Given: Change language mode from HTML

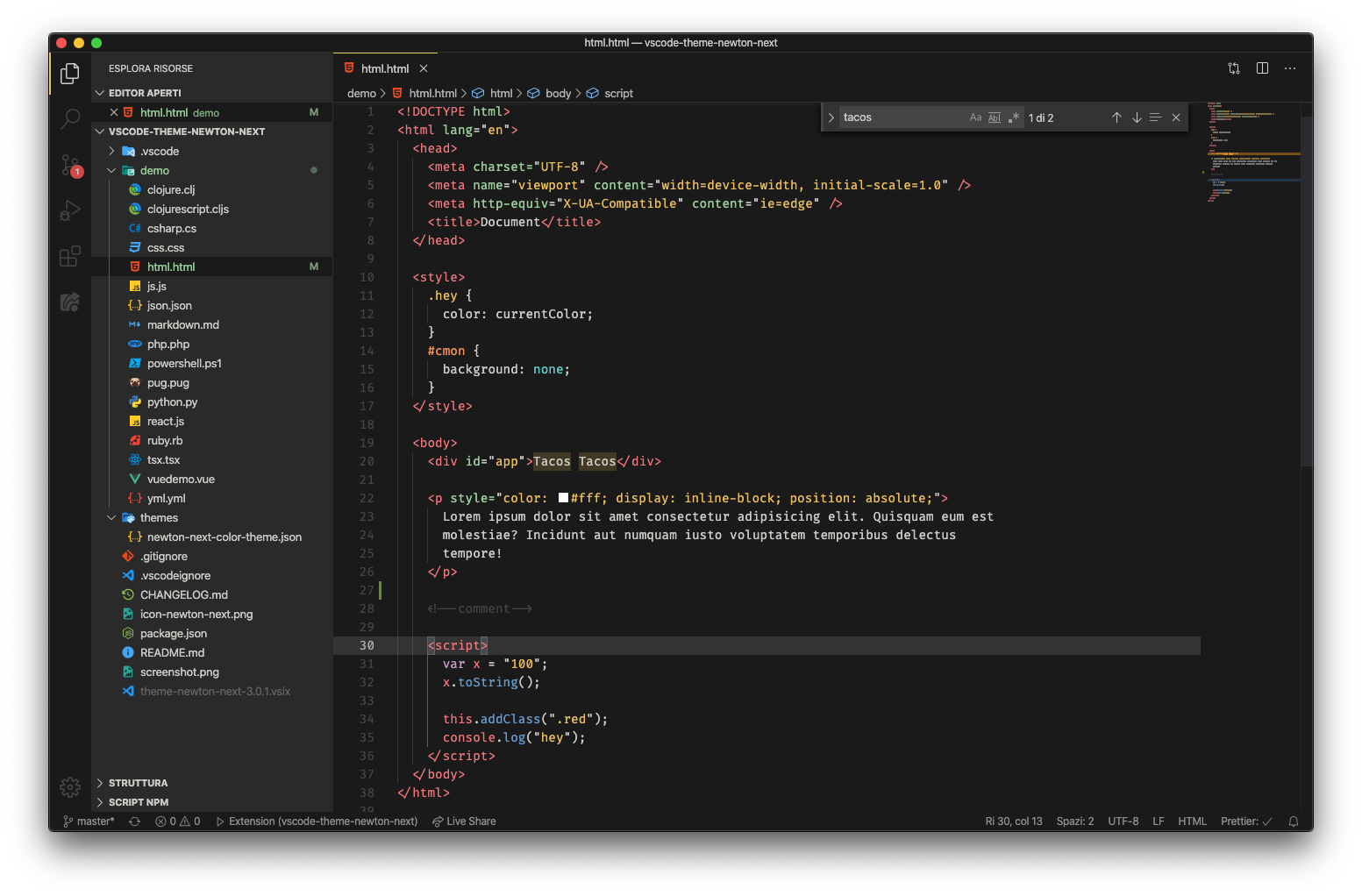Looking at the screenshot, I should 1192,821.
